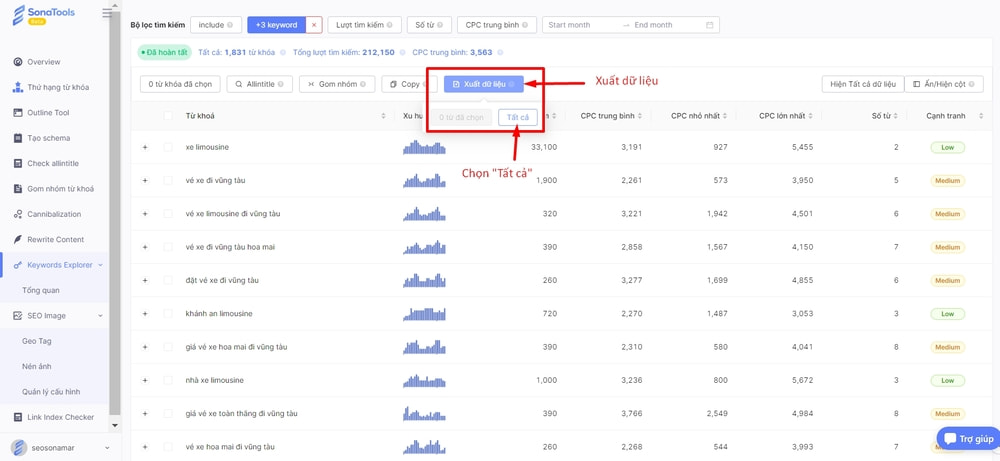Screen dimensions: 1000x461
Task: Open Thứ hạng từ khóa in sidebar
Action: pyautogui.click(x=57, y=87)
